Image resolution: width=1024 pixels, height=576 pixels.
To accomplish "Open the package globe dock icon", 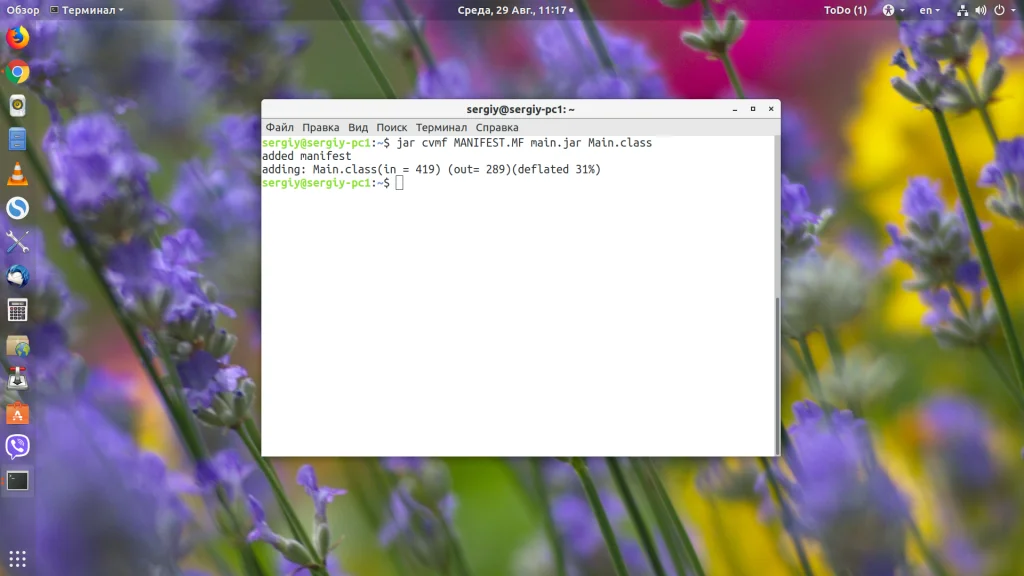I will [x=18, y=345].
